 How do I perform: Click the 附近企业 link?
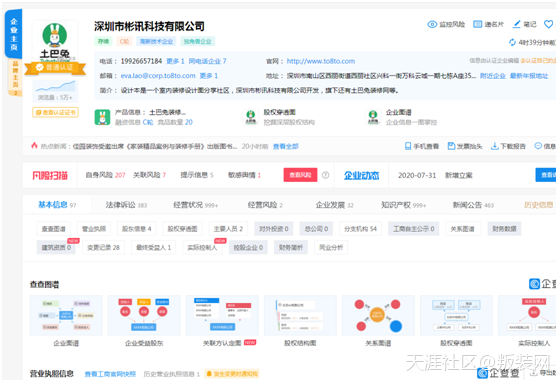493,76
